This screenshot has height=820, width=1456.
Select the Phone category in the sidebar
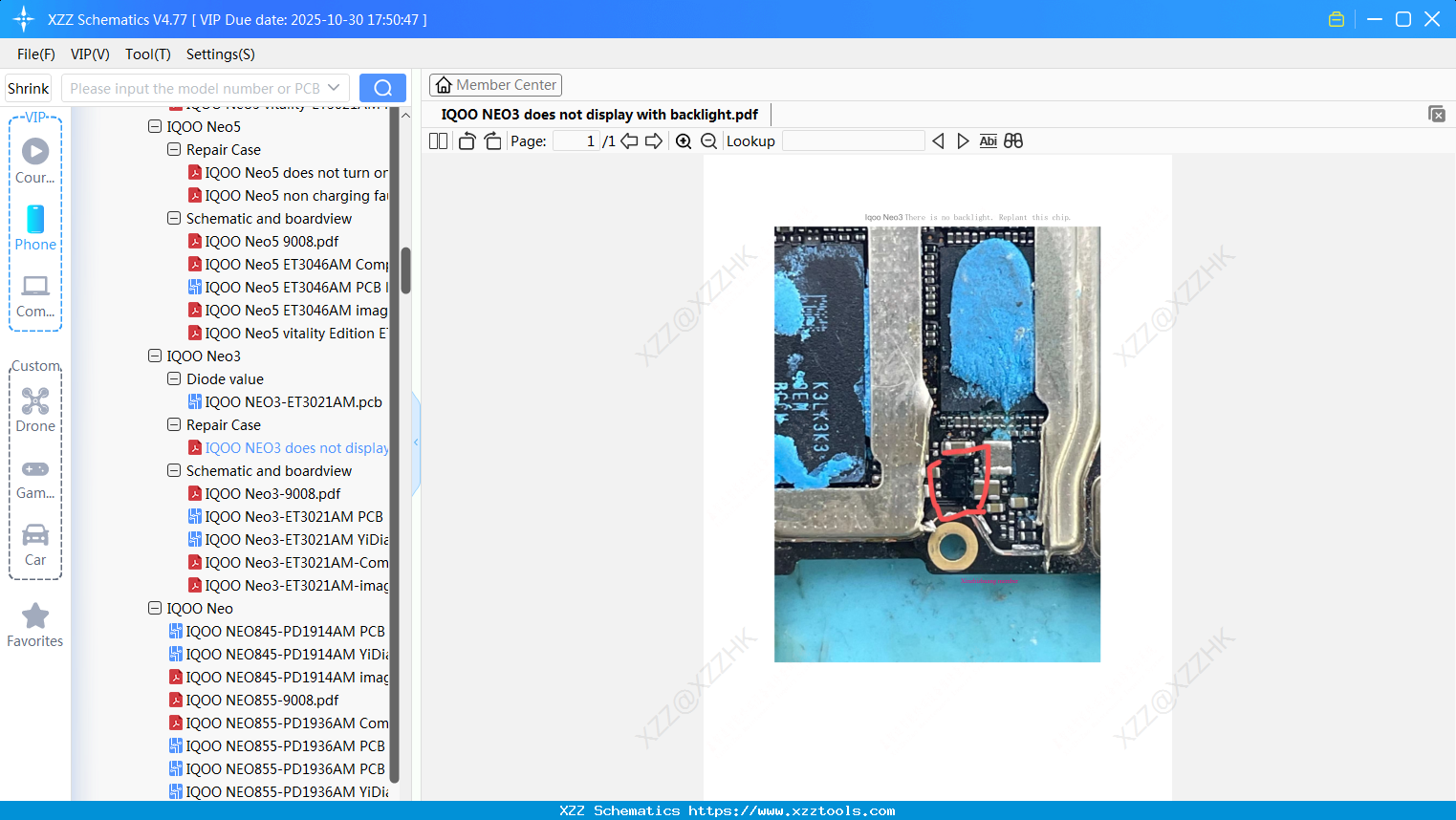(35, 228)
